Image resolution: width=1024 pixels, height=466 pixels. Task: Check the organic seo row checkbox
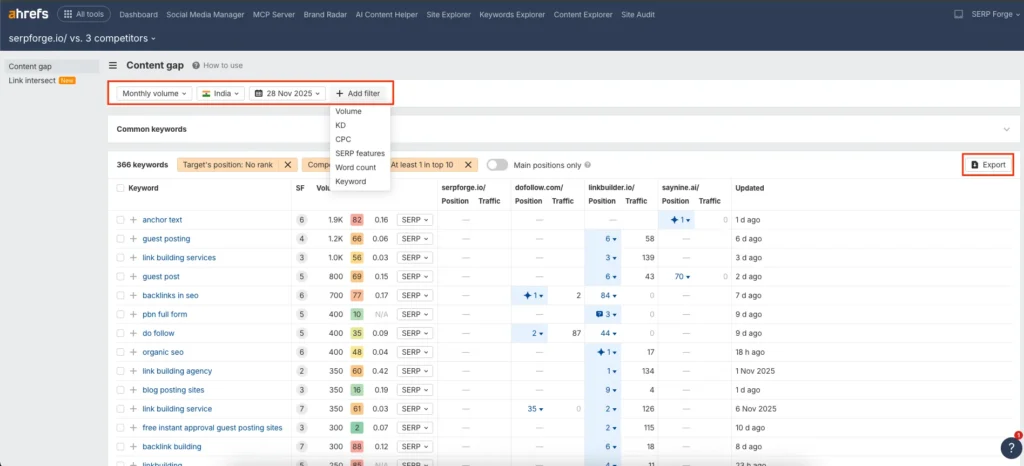point(120,352)
